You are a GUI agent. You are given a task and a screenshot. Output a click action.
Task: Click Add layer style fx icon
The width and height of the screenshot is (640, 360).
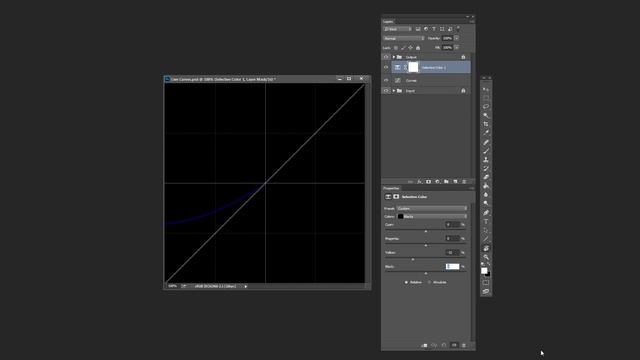419,182
